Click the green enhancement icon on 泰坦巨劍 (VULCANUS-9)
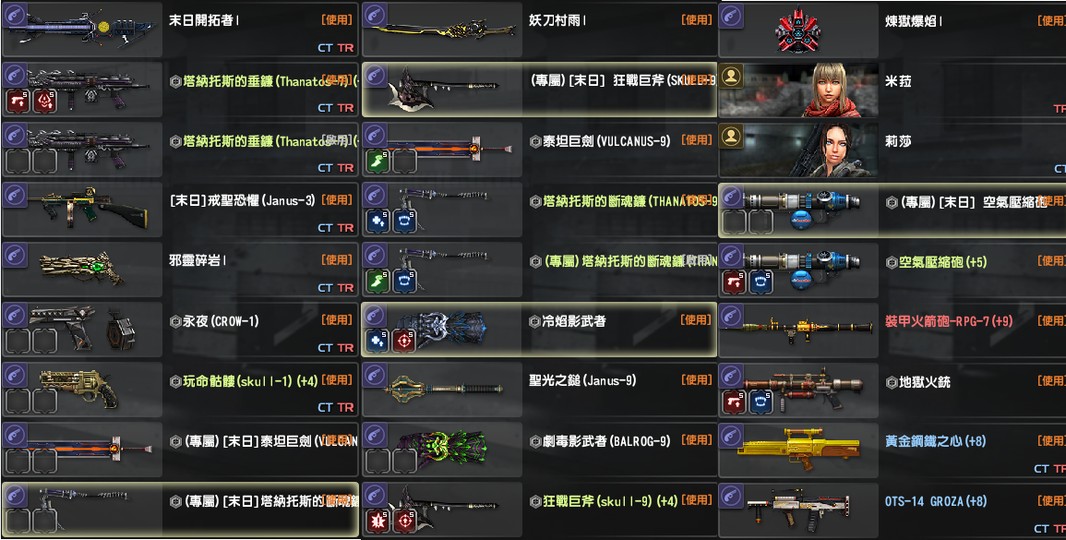This screenshot has height=540, width=1066. 377,161
